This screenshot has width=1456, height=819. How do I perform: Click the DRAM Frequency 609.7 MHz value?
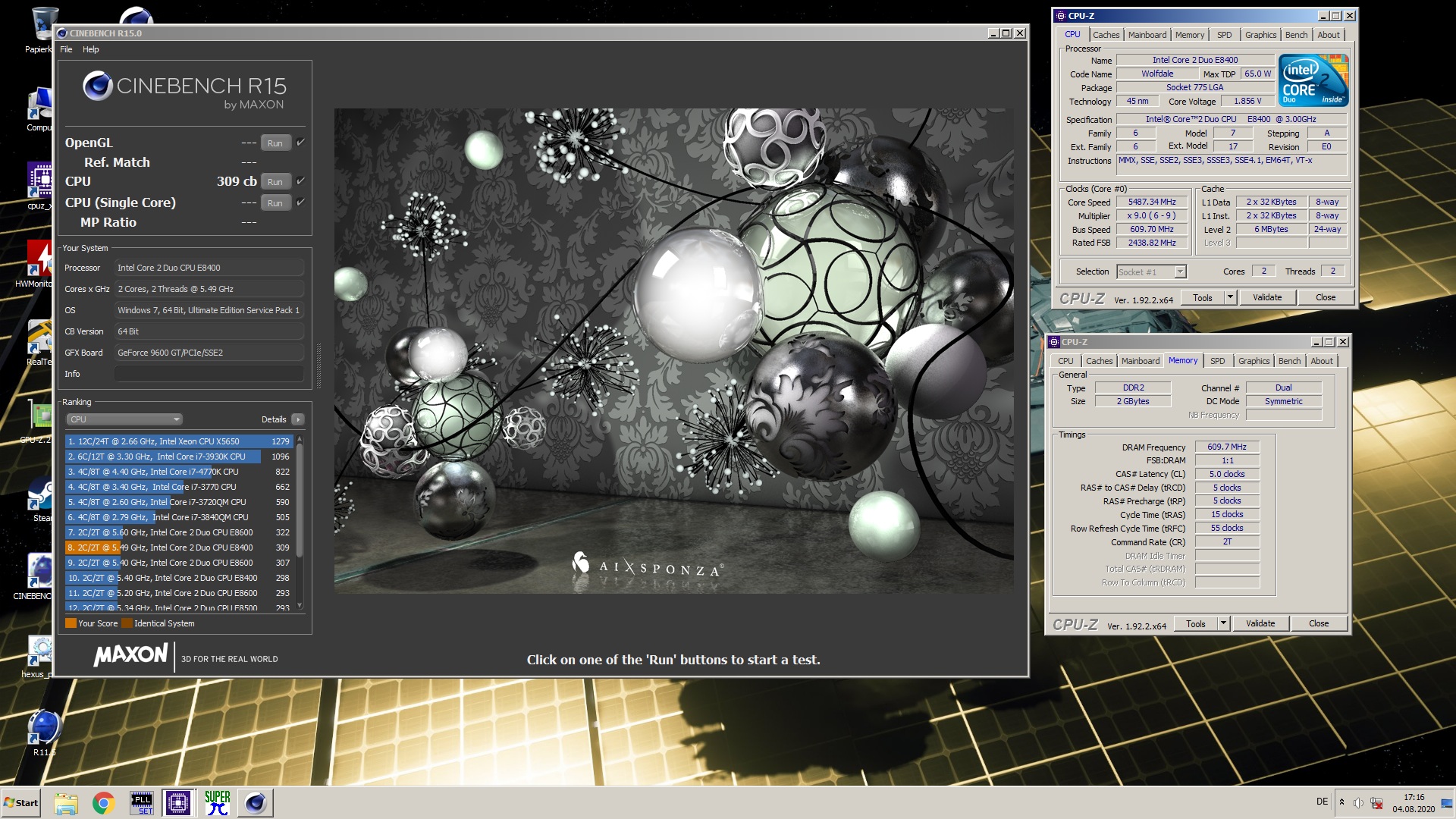point(1227,447)
